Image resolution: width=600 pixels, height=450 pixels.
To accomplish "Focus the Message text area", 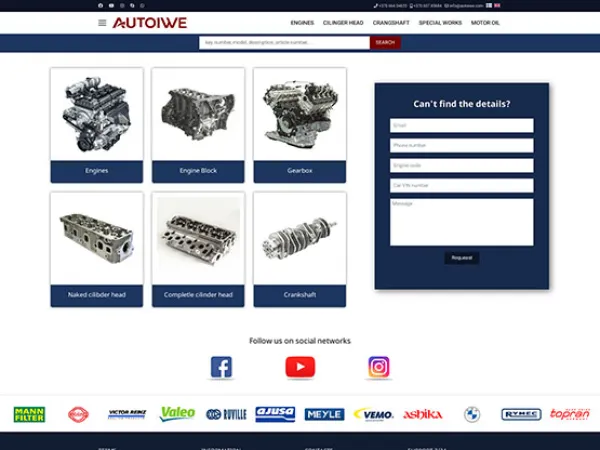I will pyautogui.click(x=462, y=222).
